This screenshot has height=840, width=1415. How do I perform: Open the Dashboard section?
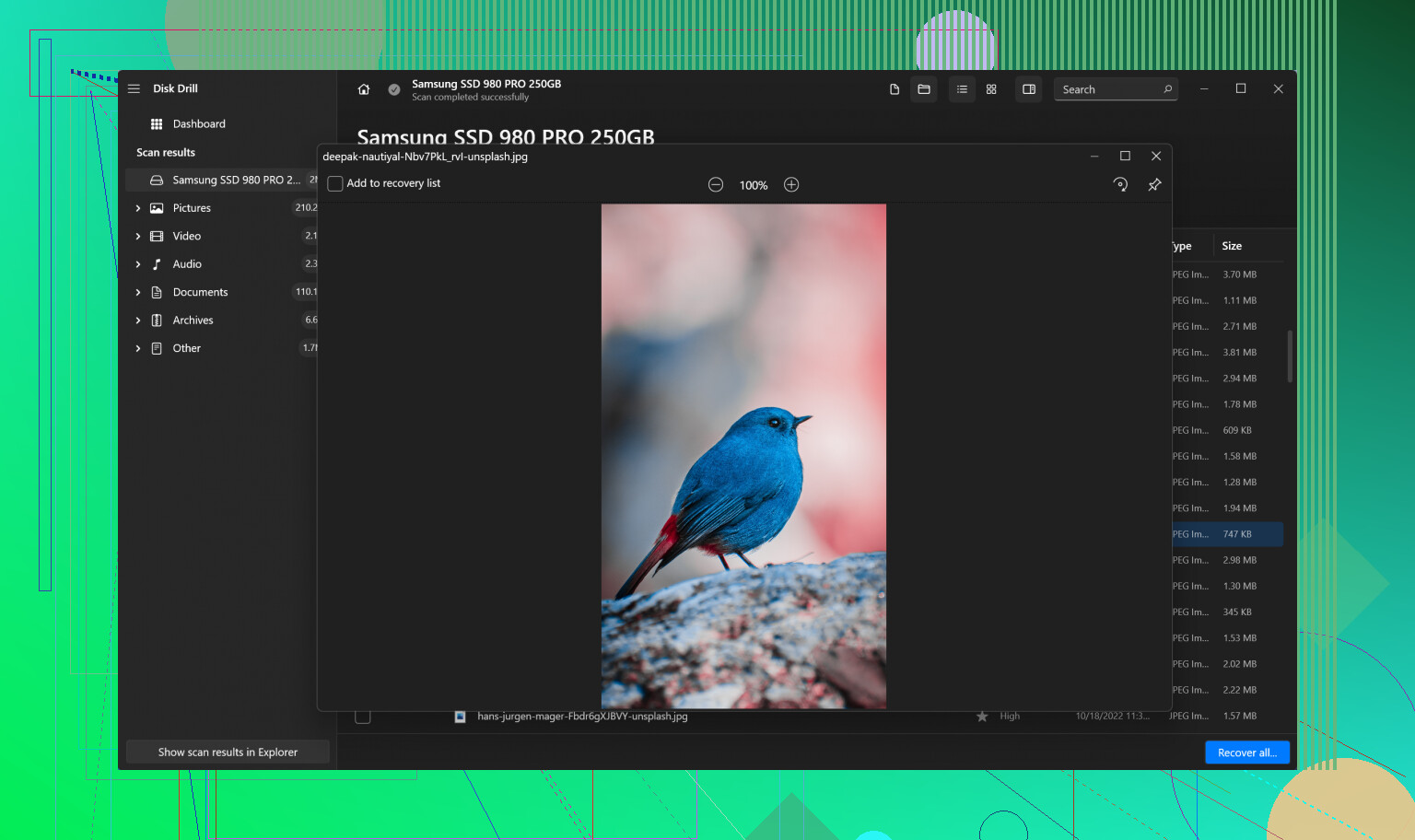click(x=198, y=124)
